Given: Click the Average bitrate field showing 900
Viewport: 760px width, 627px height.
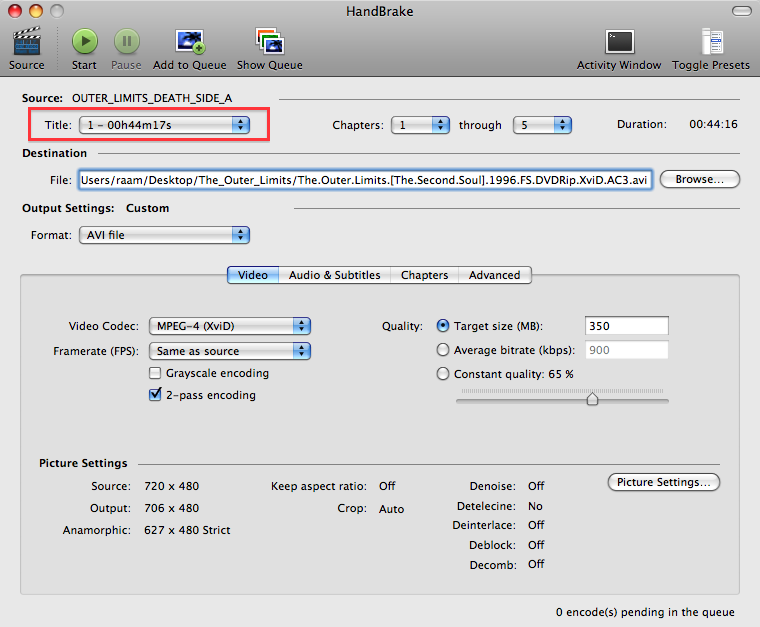Looking at the screenshot, I should (626, 350).
